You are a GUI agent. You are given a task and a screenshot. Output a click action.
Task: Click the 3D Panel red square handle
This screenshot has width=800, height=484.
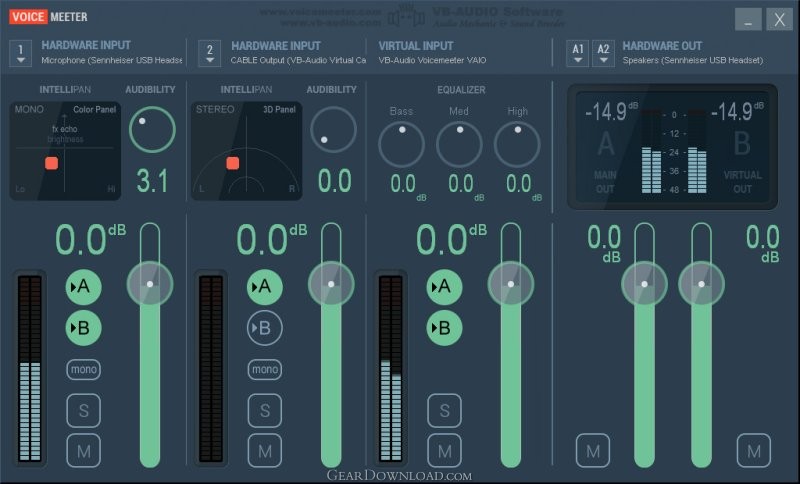[x=233, y=163]
